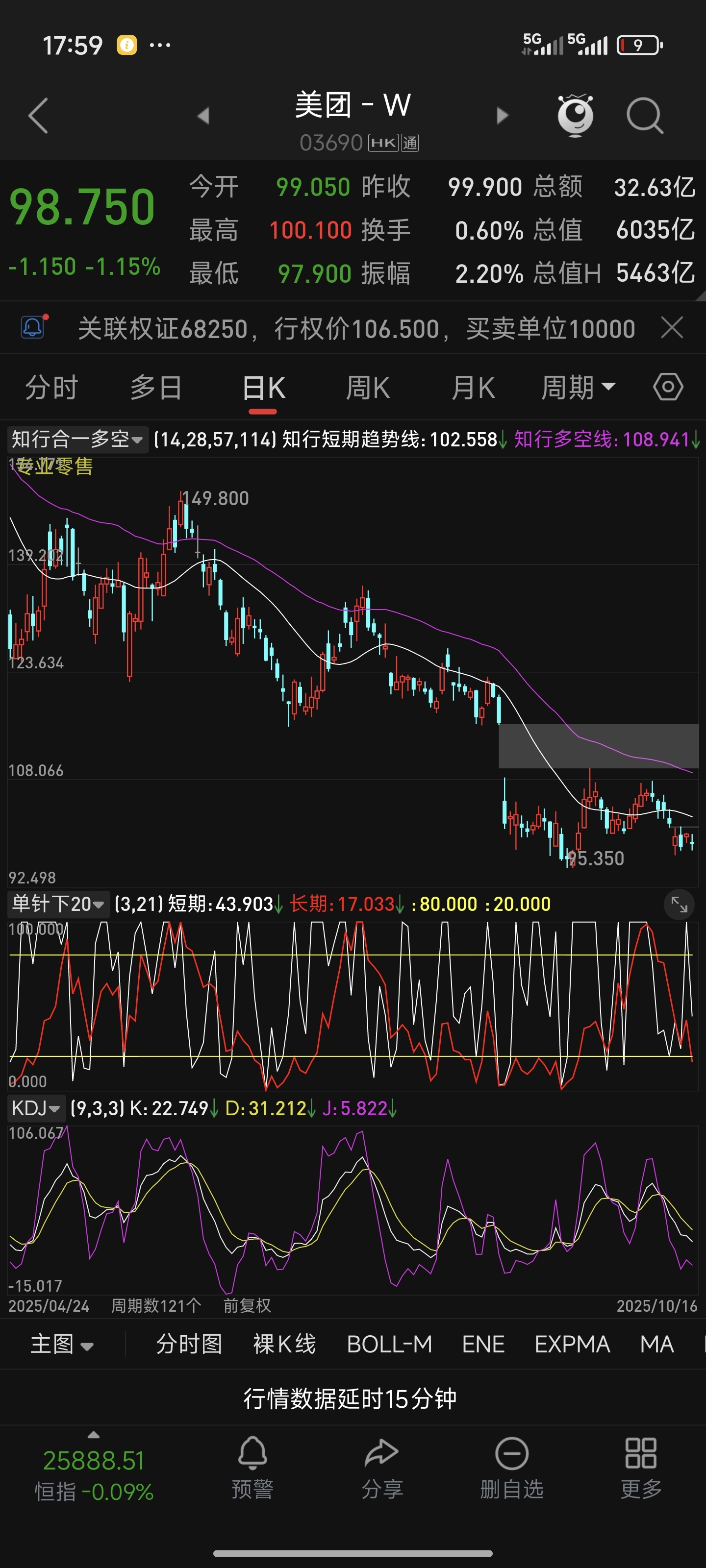Tap the 149.800 high price label
This screenshot has height=1568, width=706.
click(x=216, y=498)
